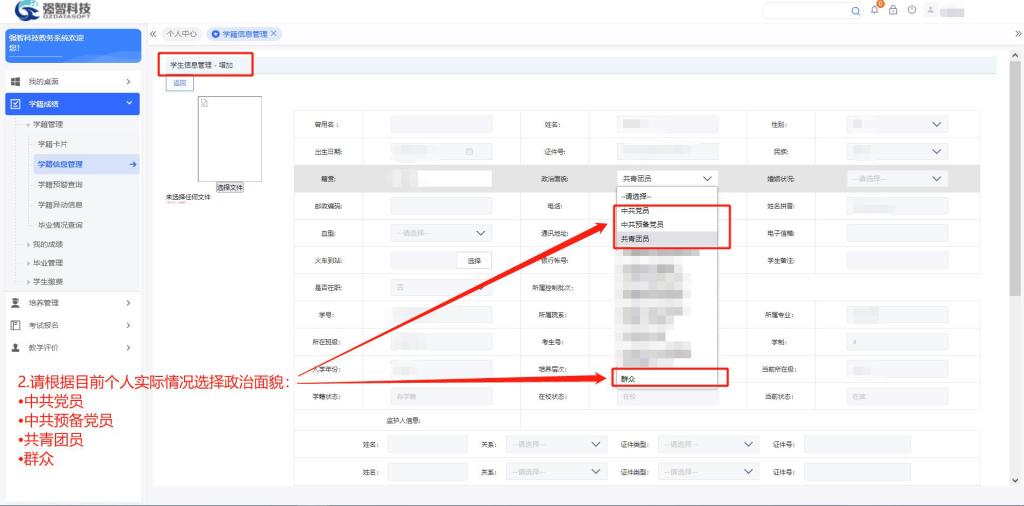
Task: Expand the 培养管理 sidebar menu
Action: point(70,302)
